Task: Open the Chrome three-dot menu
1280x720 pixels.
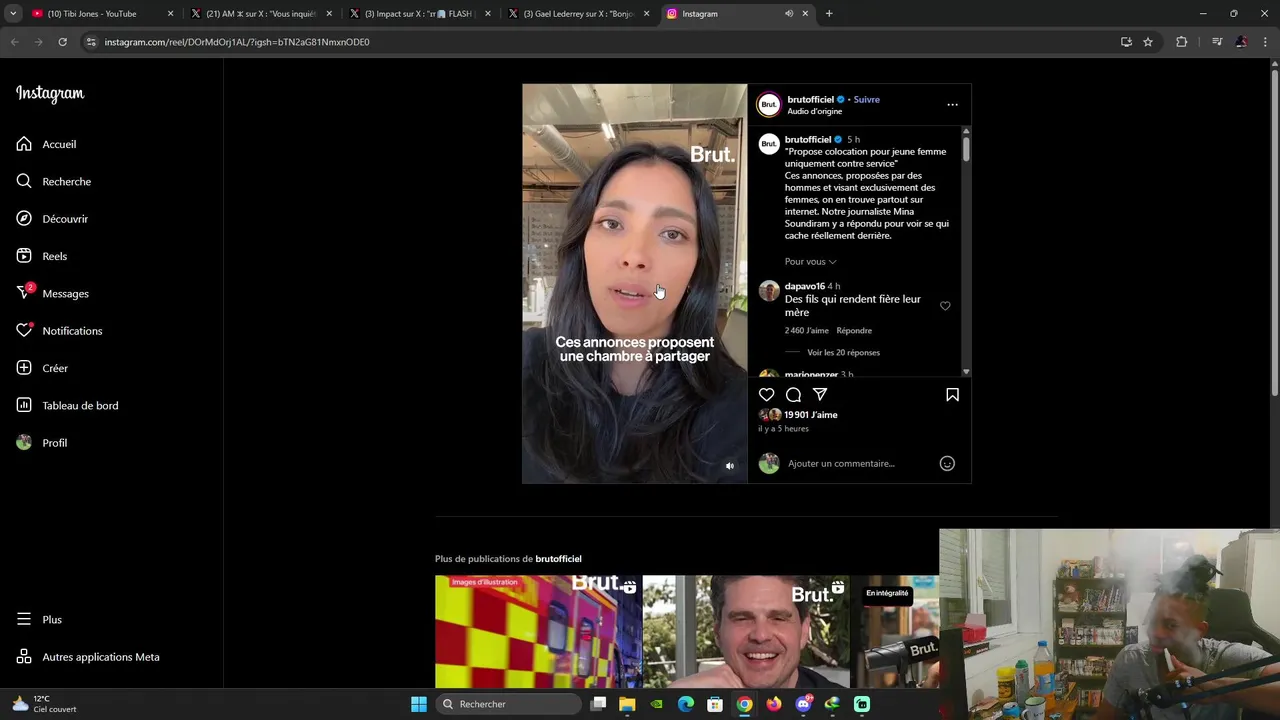Action: 1266,42
